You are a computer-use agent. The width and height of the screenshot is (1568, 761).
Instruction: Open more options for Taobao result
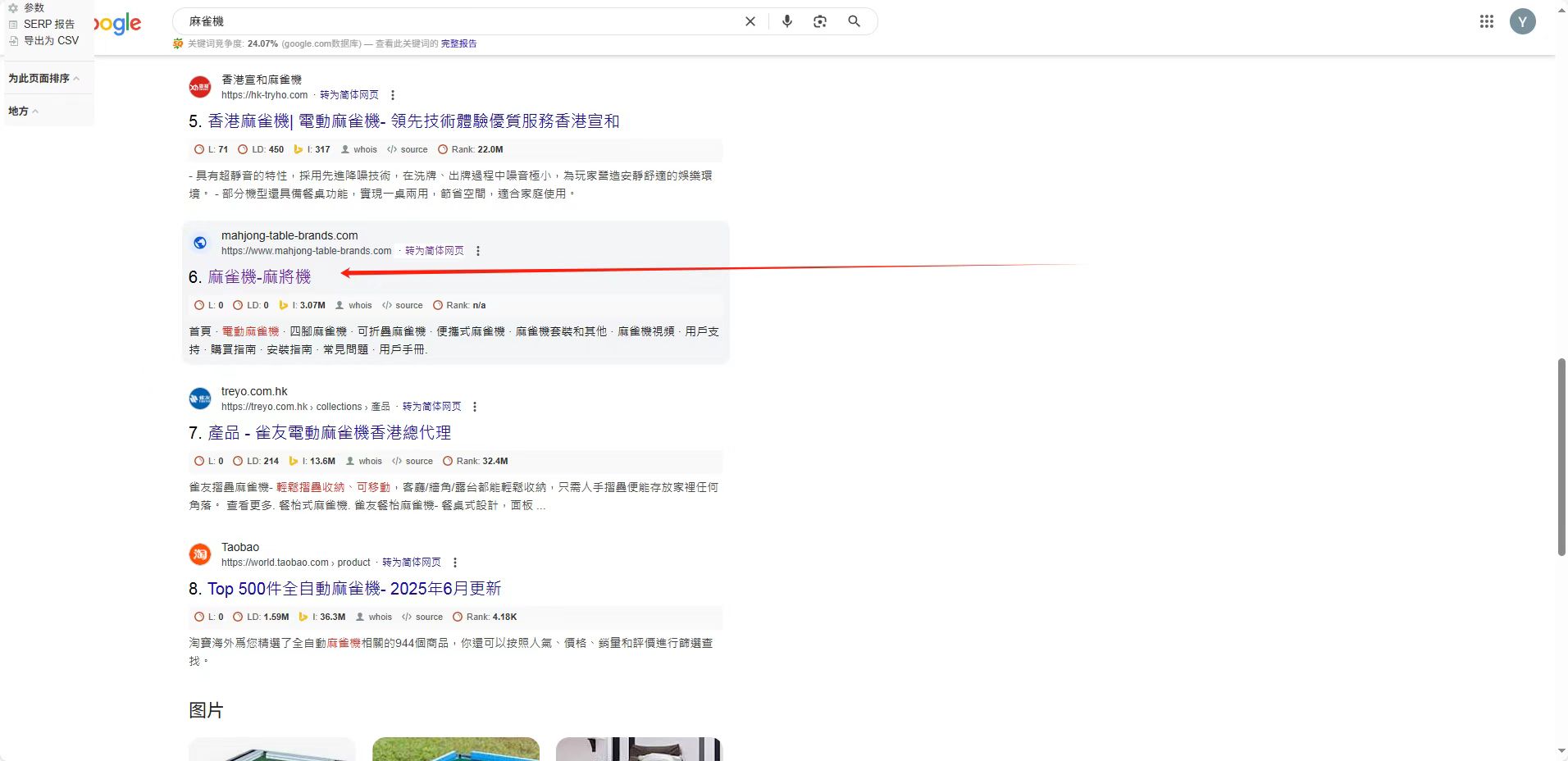455,563
